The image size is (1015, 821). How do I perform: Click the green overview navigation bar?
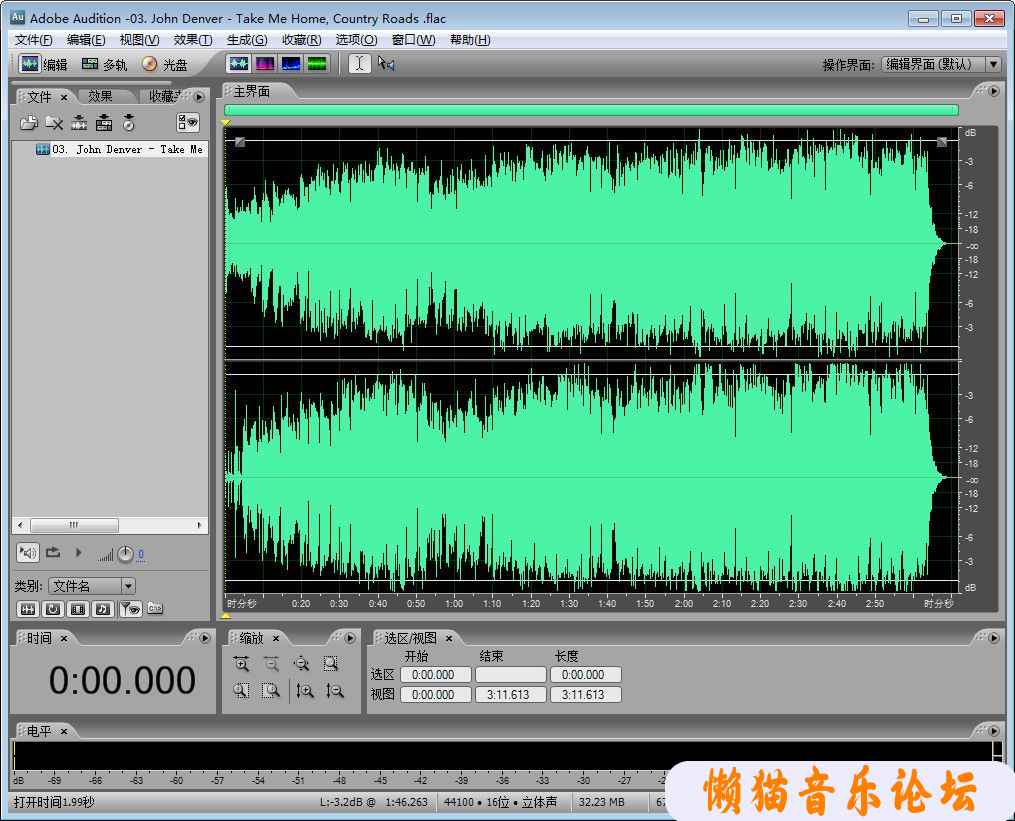[x=591, y=110]
